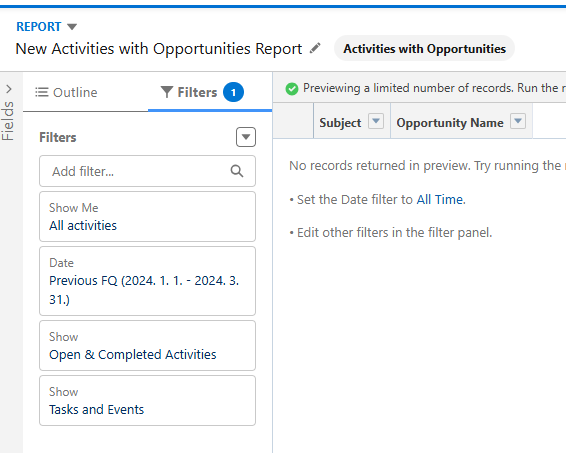The image size is (566, 453).
Task: Click the Activities with Opportunities report type pill
Action: click(x=424, y=48)
